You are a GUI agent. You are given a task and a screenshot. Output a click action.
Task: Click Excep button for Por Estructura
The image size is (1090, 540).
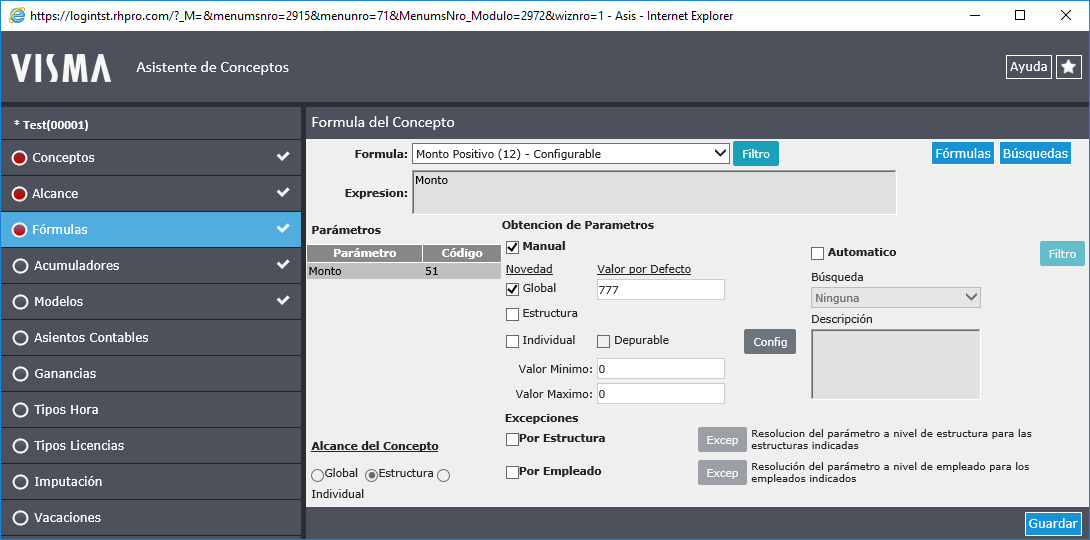click(722, 440)
